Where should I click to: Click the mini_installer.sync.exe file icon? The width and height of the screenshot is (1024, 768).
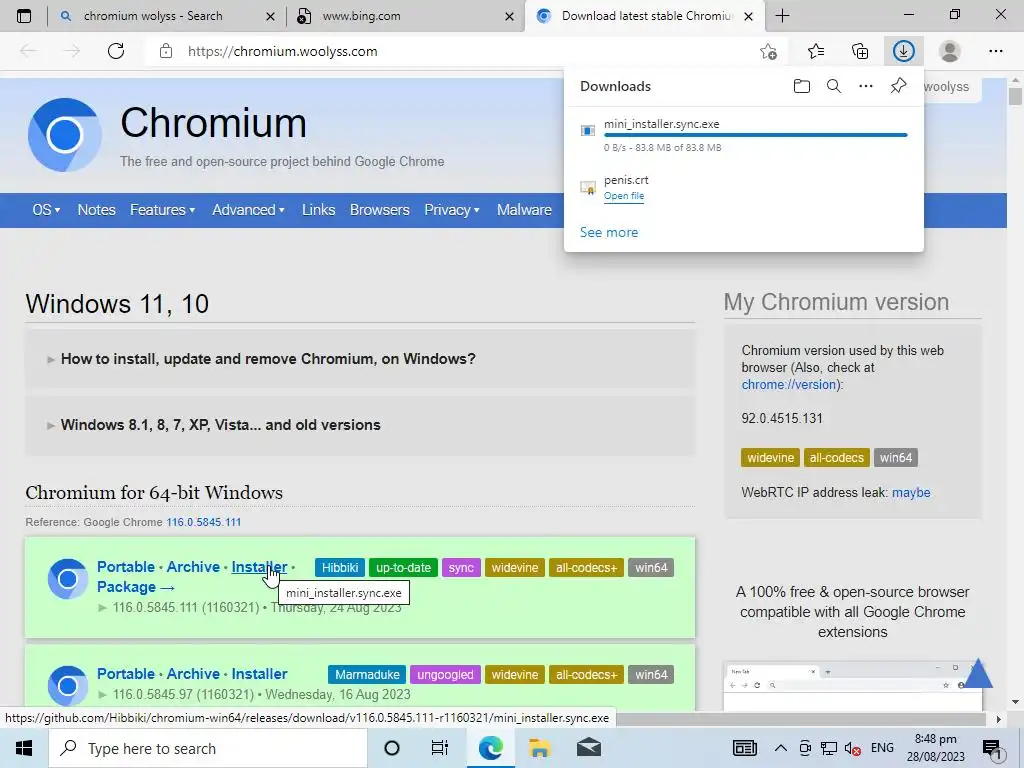pos(588,131)
